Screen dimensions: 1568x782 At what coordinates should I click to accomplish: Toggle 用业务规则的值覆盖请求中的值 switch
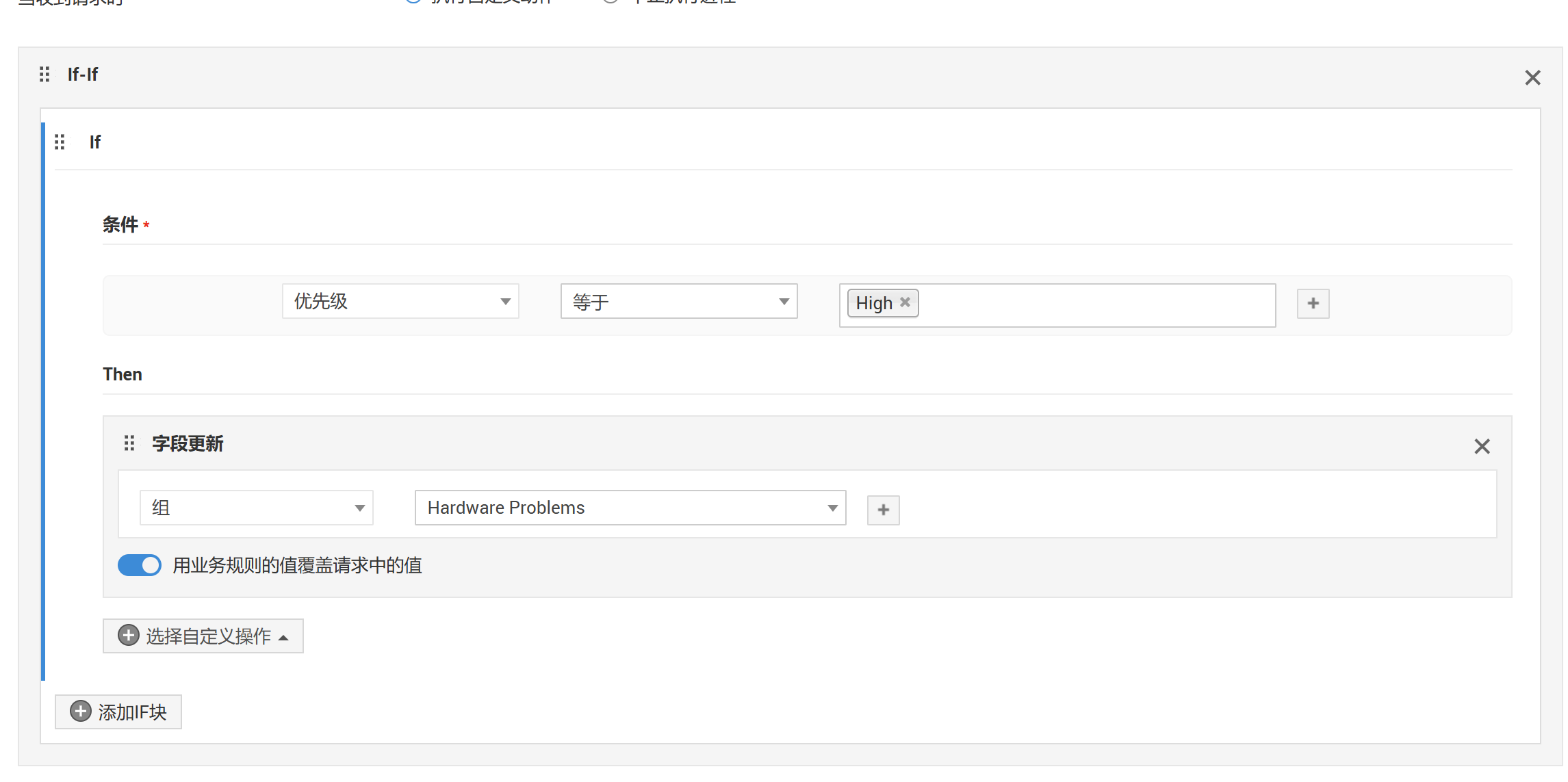[140, 565]
